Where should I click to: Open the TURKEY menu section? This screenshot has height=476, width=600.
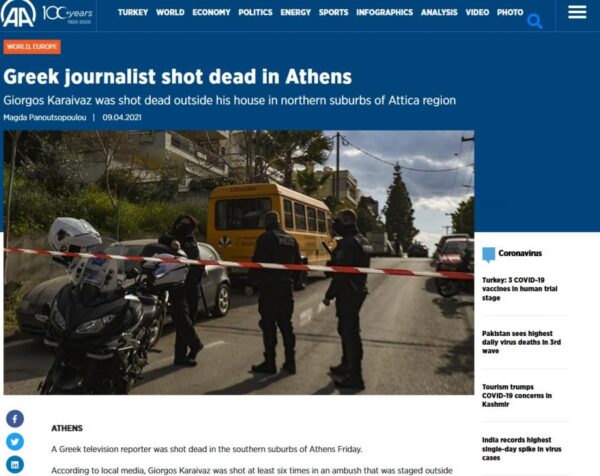133,13
